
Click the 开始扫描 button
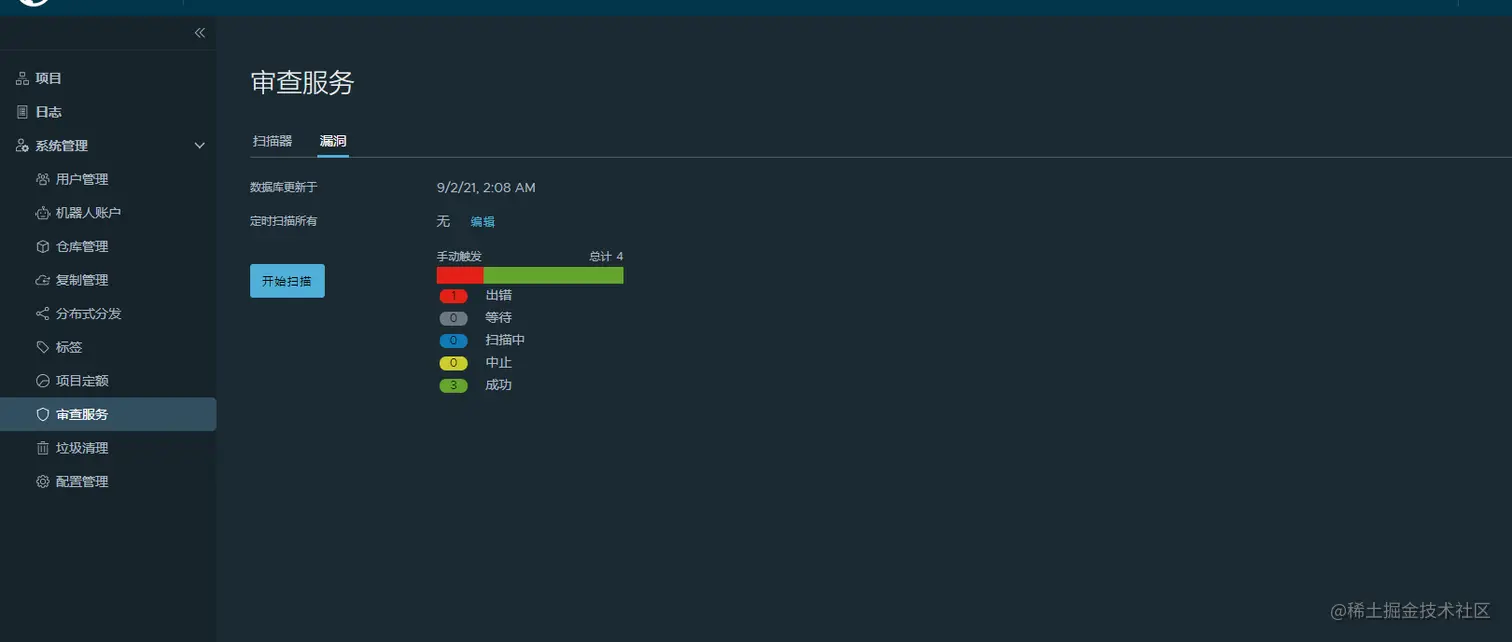(x=287, y=281)
